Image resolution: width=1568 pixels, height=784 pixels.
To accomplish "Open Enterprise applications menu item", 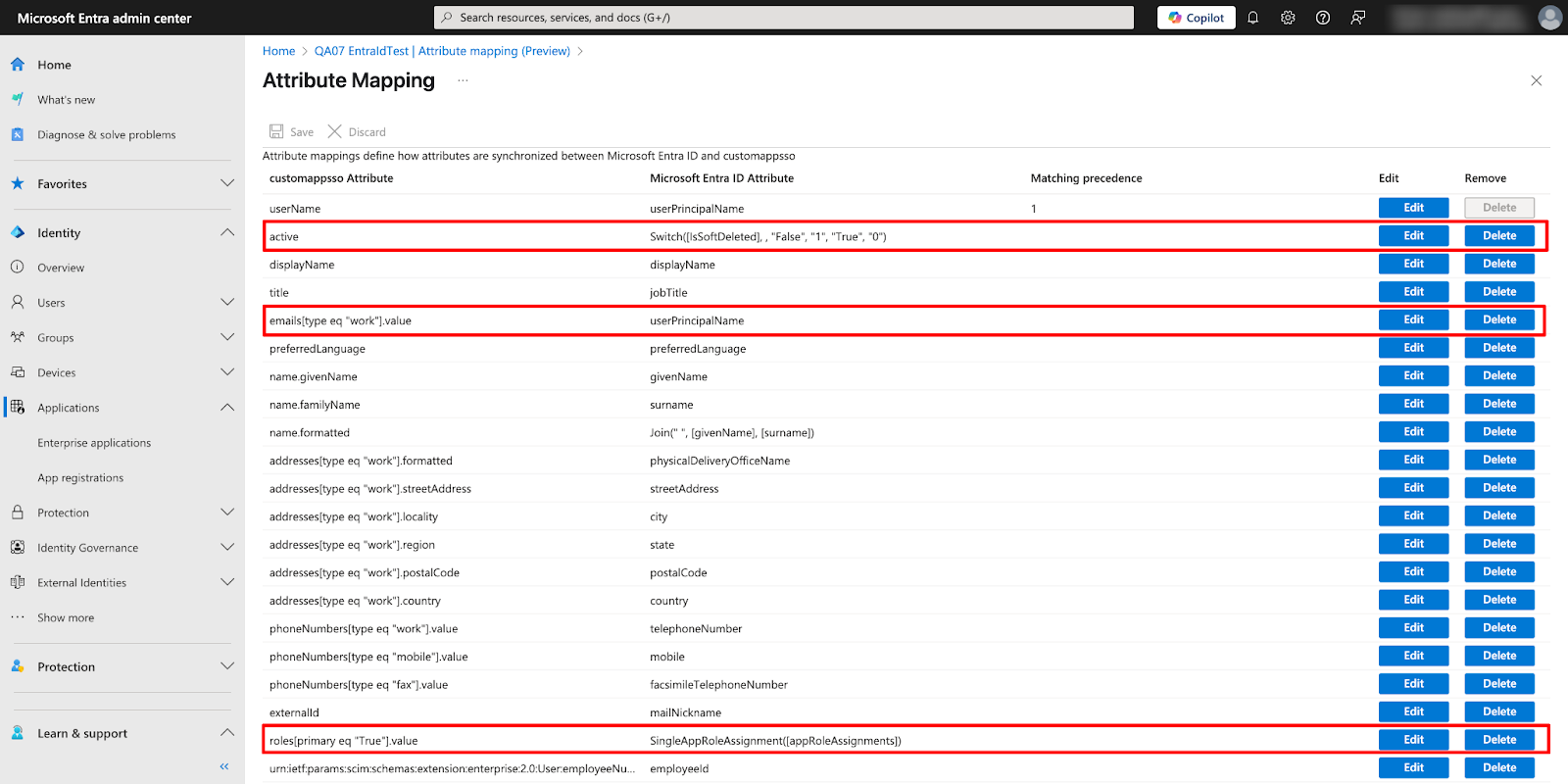I will pos(94,443).
